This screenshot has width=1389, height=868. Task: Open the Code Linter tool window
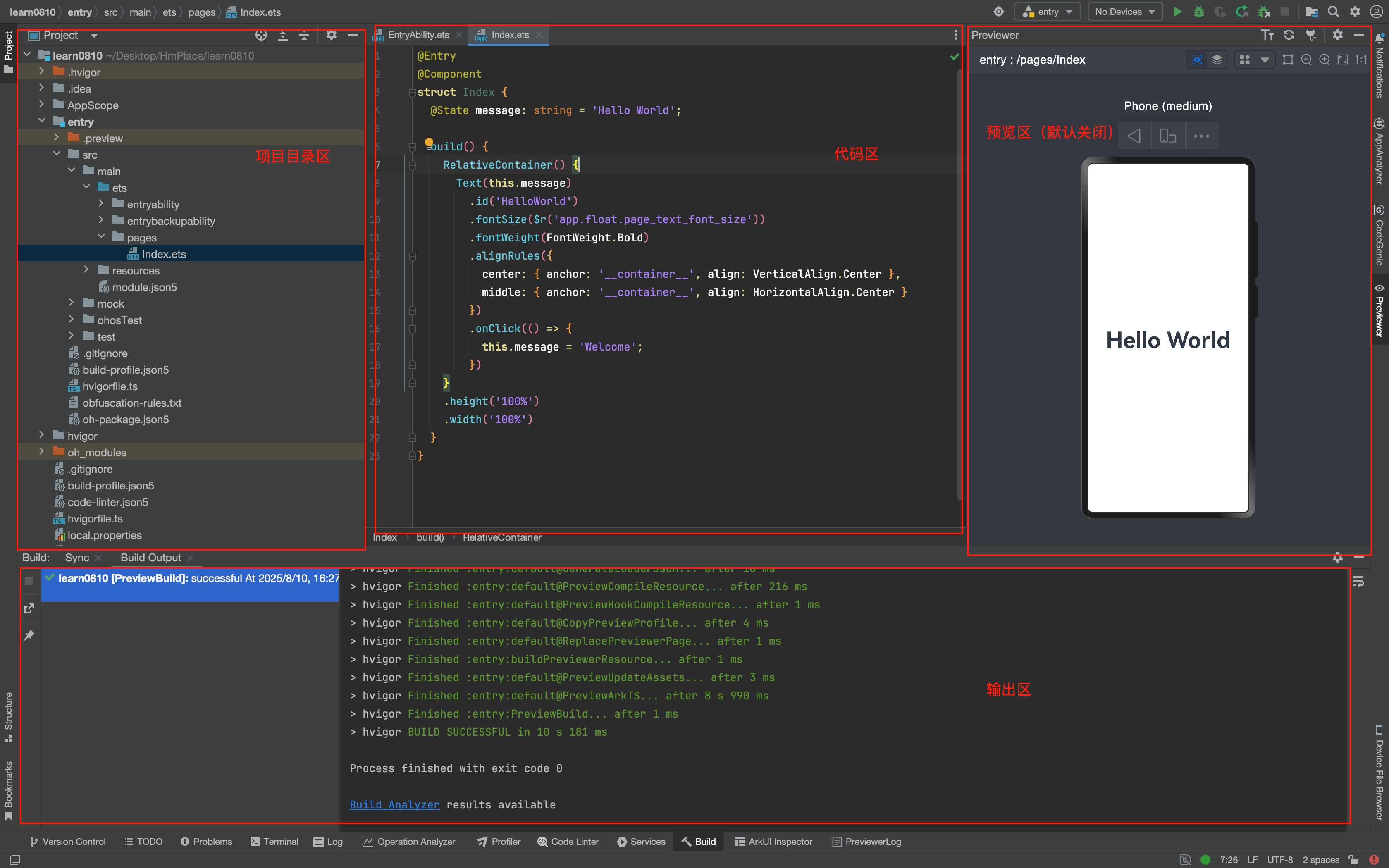(x=568, y=842)
